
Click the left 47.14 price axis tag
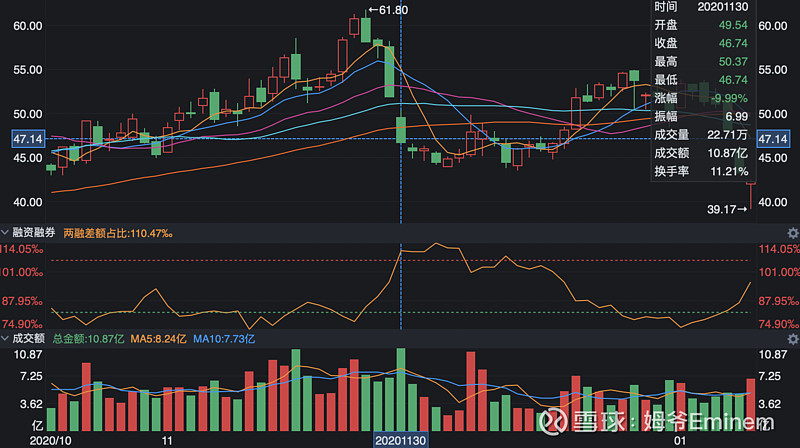click(26, 139)
